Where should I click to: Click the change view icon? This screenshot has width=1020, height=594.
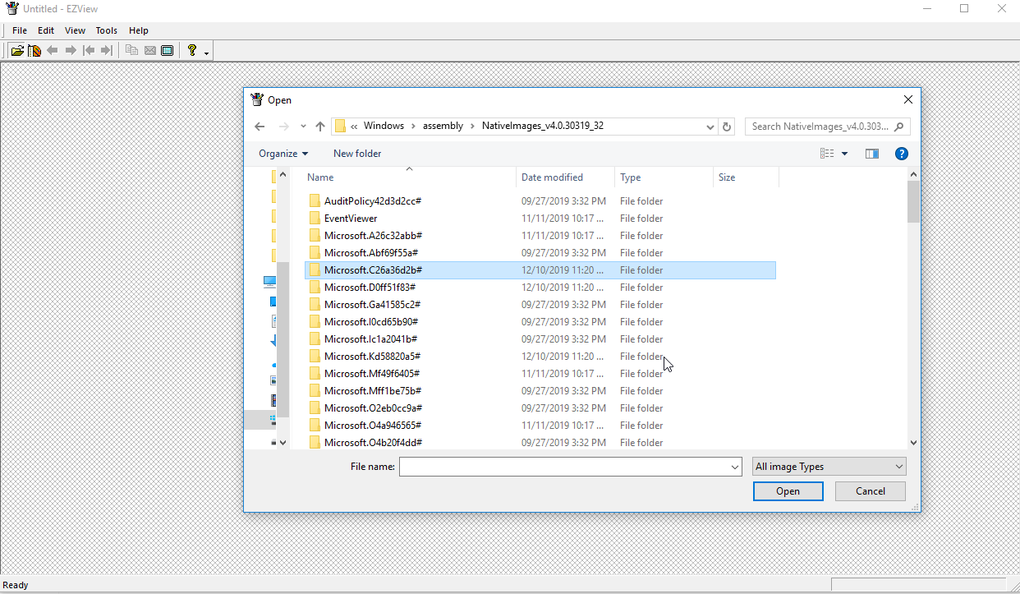[827, 154]
